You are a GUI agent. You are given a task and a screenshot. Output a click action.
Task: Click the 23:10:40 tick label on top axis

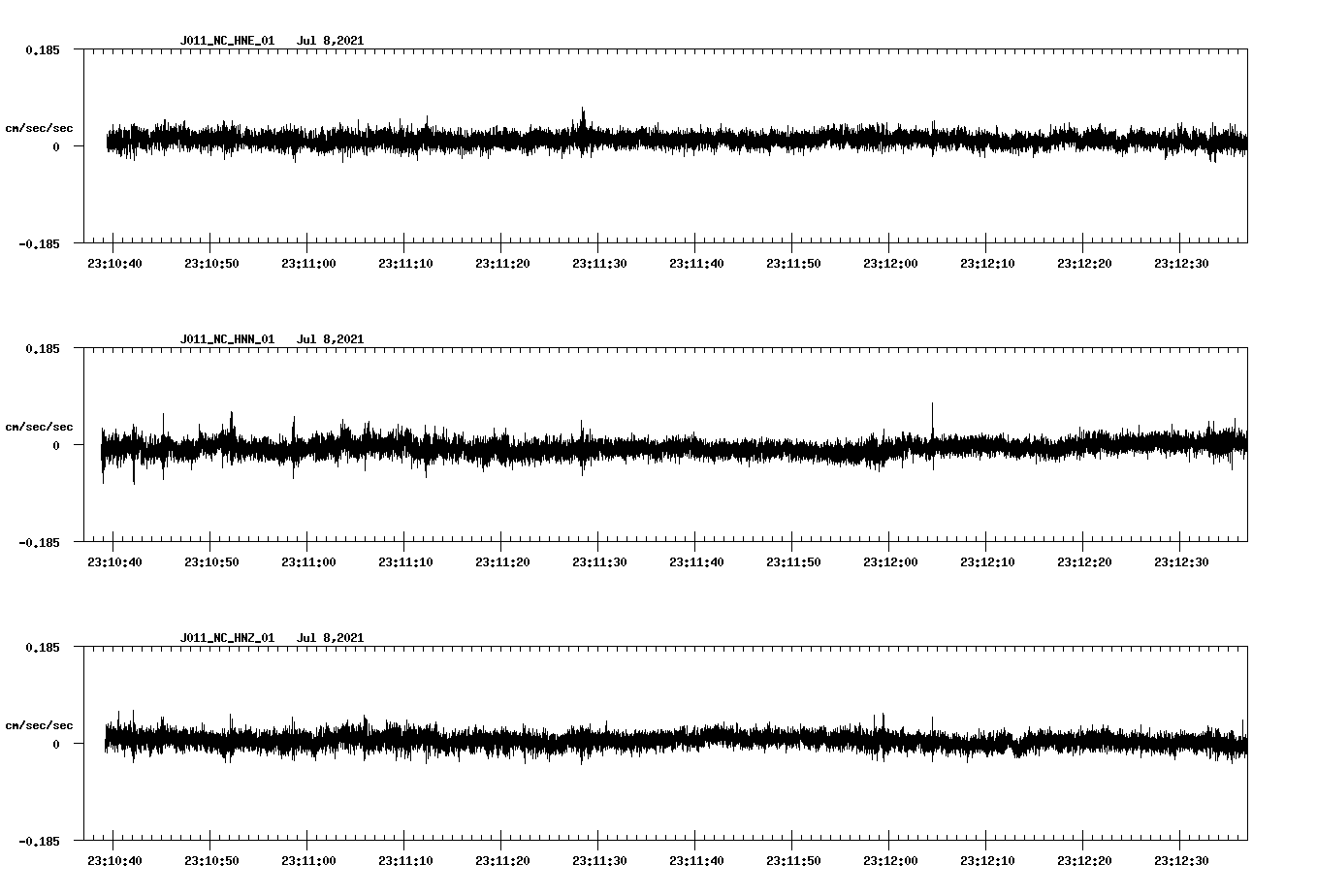click(114, 262)
